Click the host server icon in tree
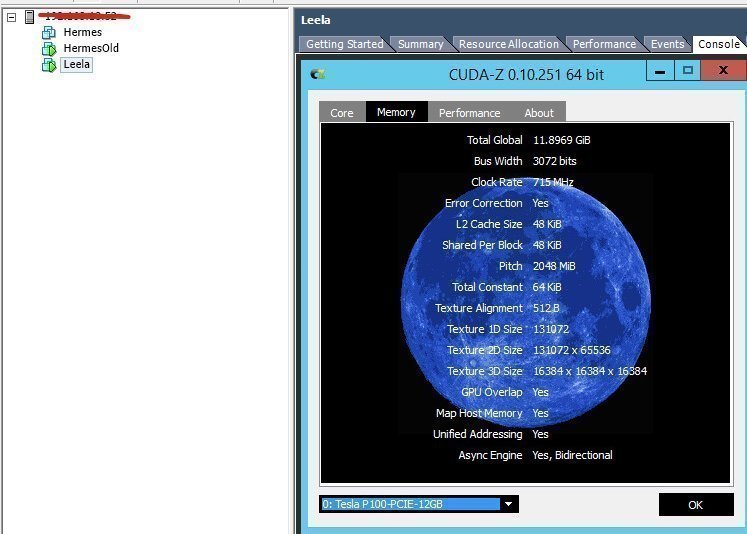Screen dimensions: 747x534 (29, 17)
